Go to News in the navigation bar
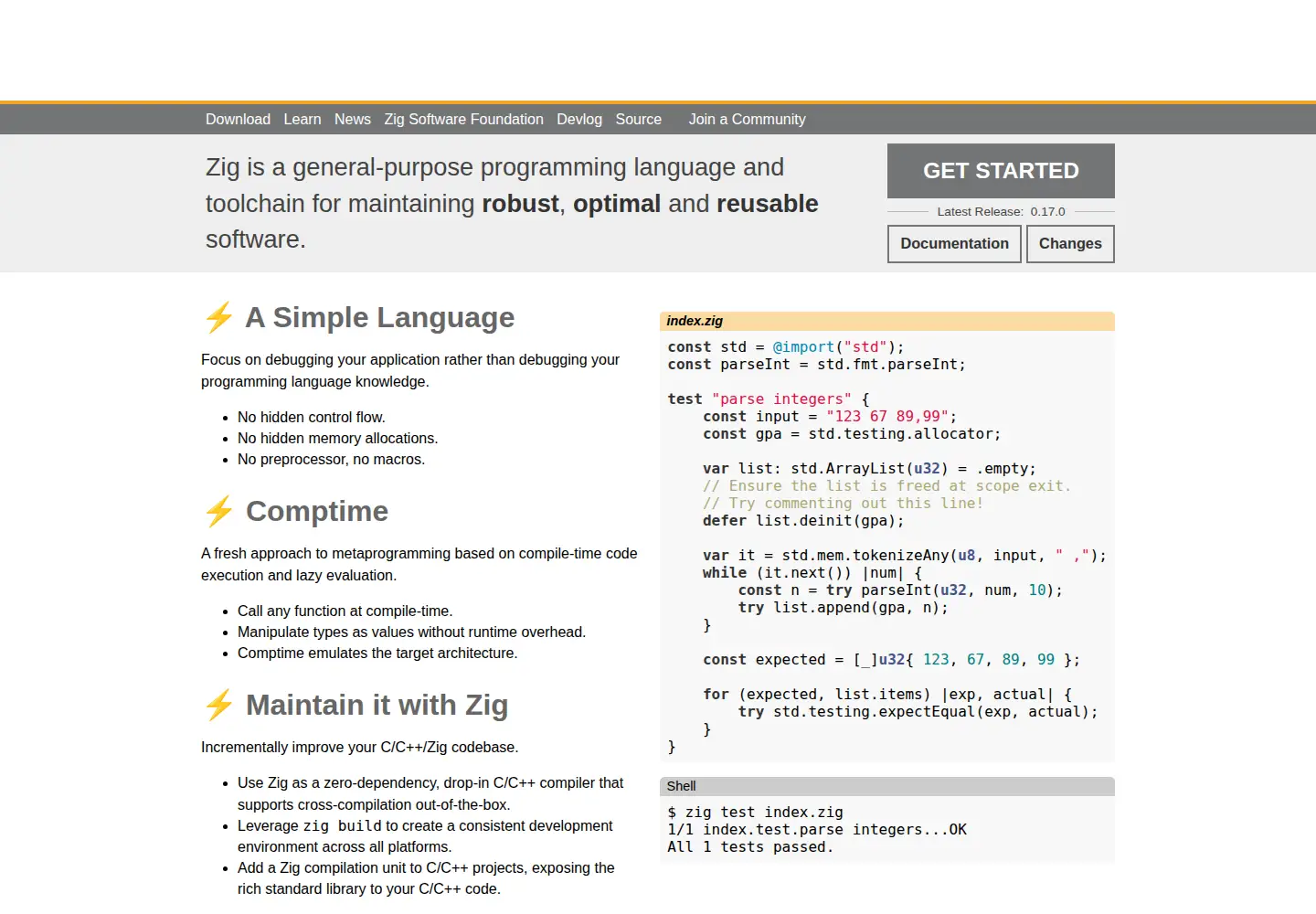The image size is (1316, 914). coord(353,119)
